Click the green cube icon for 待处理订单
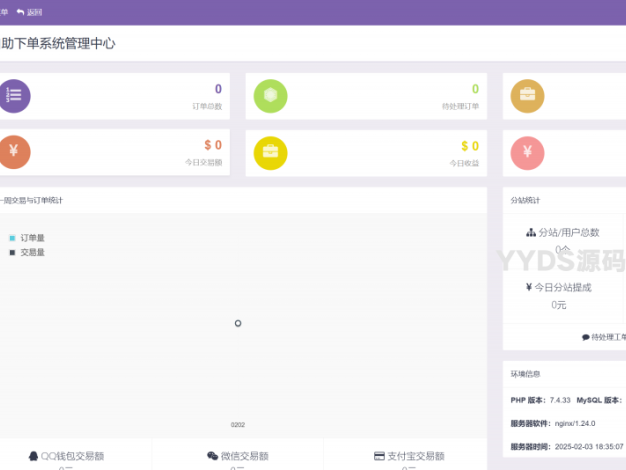Image resolution: width=626 pixels, height=470 pixels. click(270, 96)
